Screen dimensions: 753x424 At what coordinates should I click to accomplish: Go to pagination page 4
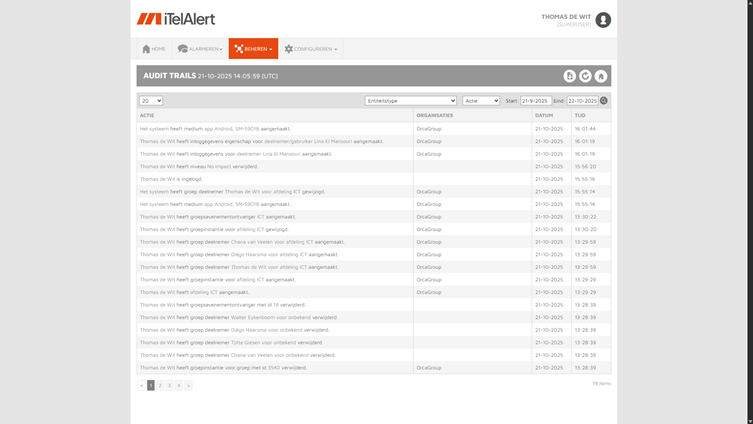click(x=179, y=385)
